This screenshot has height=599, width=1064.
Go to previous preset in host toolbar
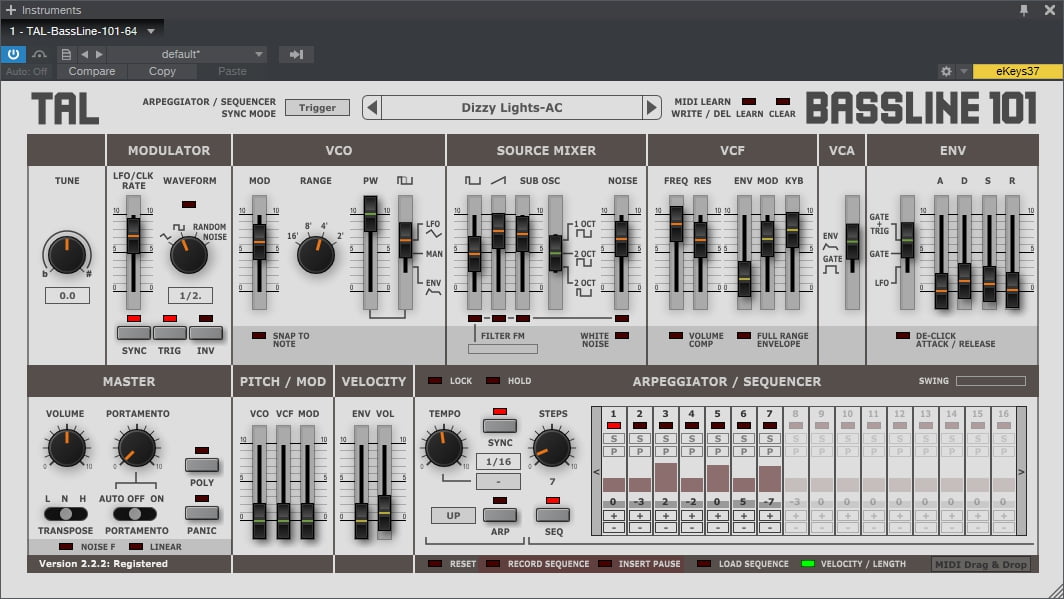tap(84, 54)
